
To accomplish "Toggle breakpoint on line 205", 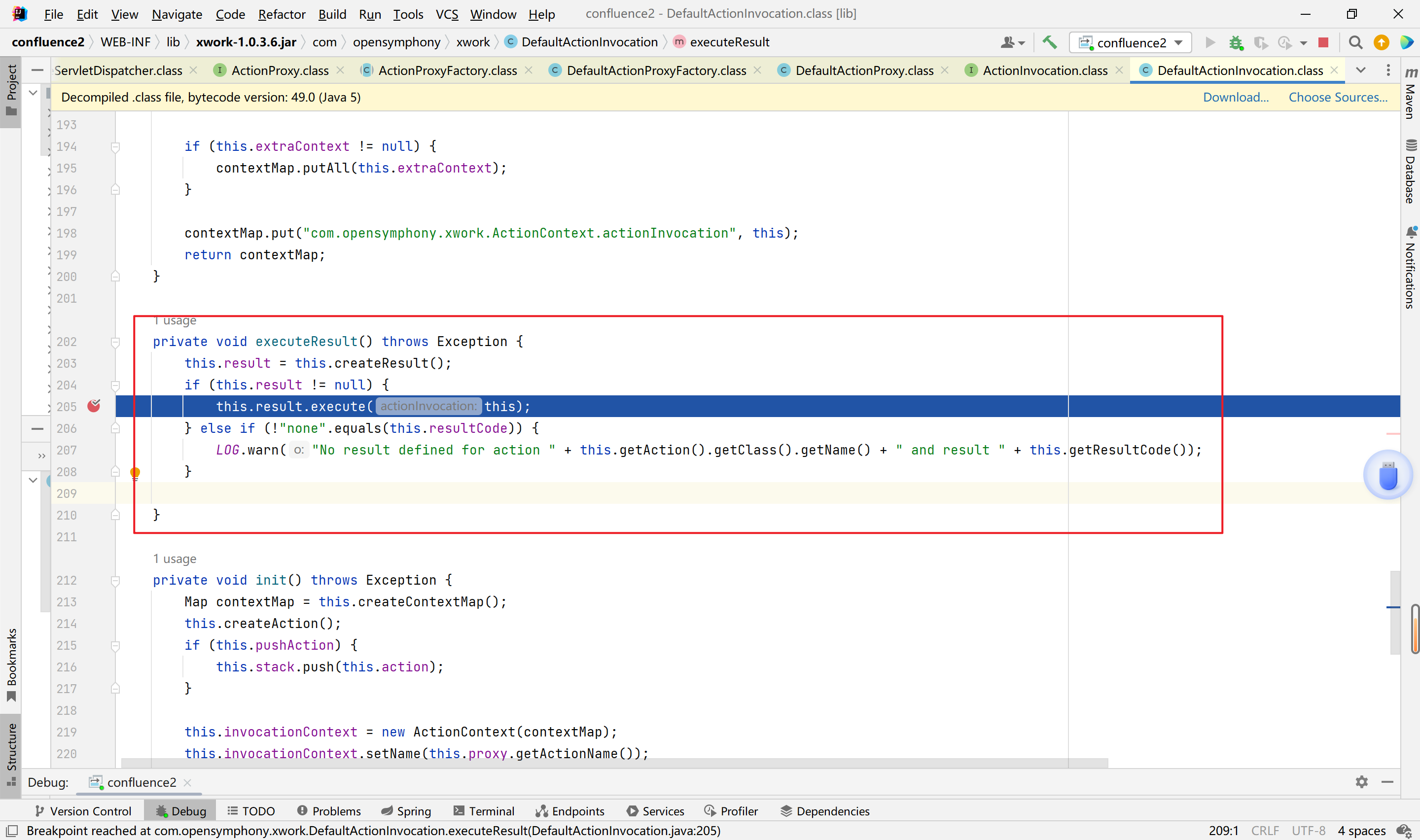I will coord(94,406).
